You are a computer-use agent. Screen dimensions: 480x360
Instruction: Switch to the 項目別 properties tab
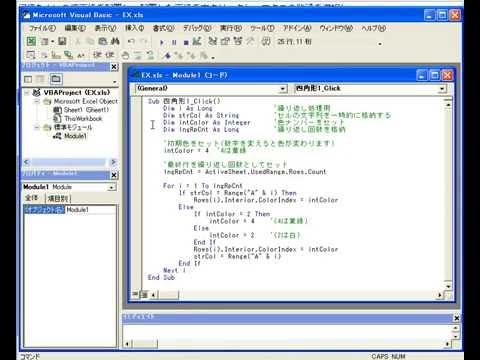click(x=58, y=199)
